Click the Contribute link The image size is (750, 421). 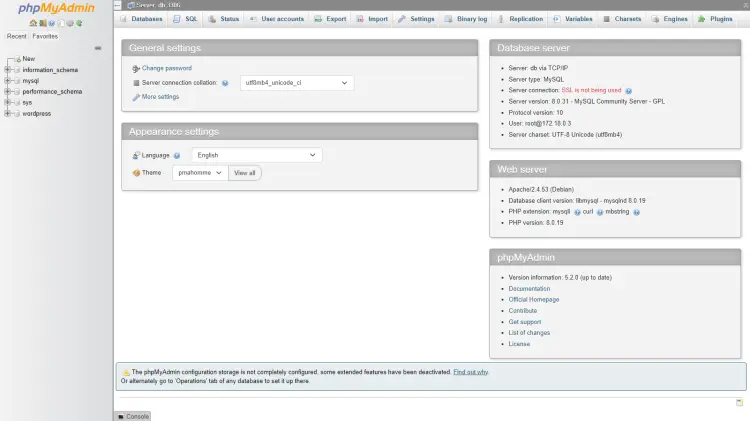coord(523,311)
